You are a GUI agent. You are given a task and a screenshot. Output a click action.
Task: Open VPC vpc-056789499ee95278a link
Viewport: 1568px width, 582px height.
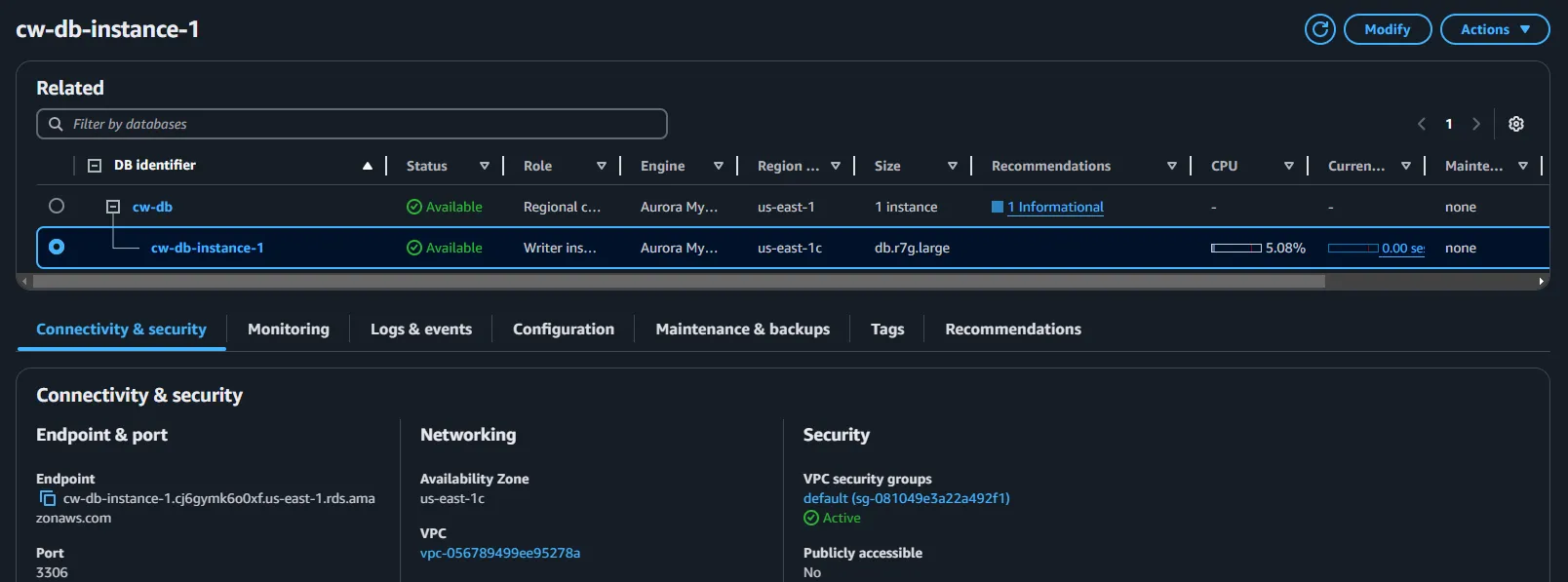(x=500, y=553)
